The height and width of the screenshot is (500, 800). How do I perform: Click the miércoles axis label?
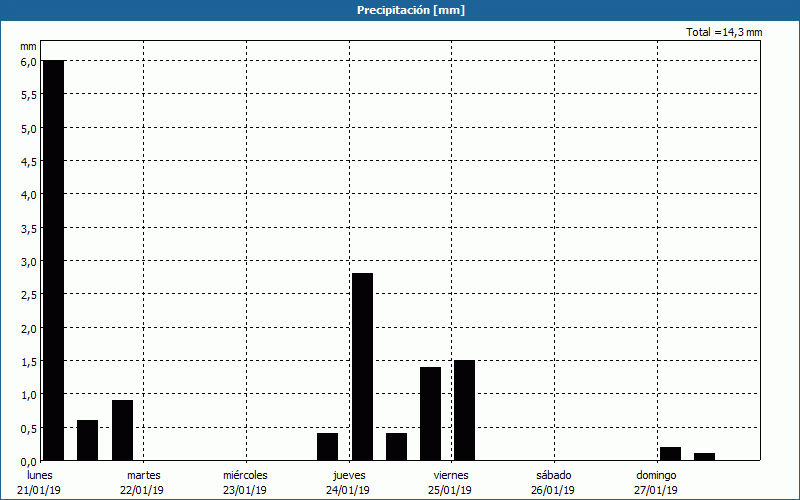point(245,475)
